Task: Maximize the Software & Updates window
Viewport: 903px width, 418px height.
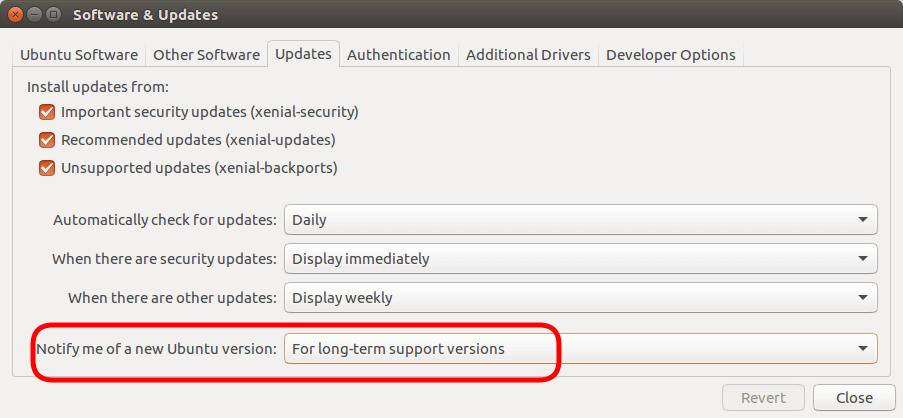Action: click(x=53, y=13)
